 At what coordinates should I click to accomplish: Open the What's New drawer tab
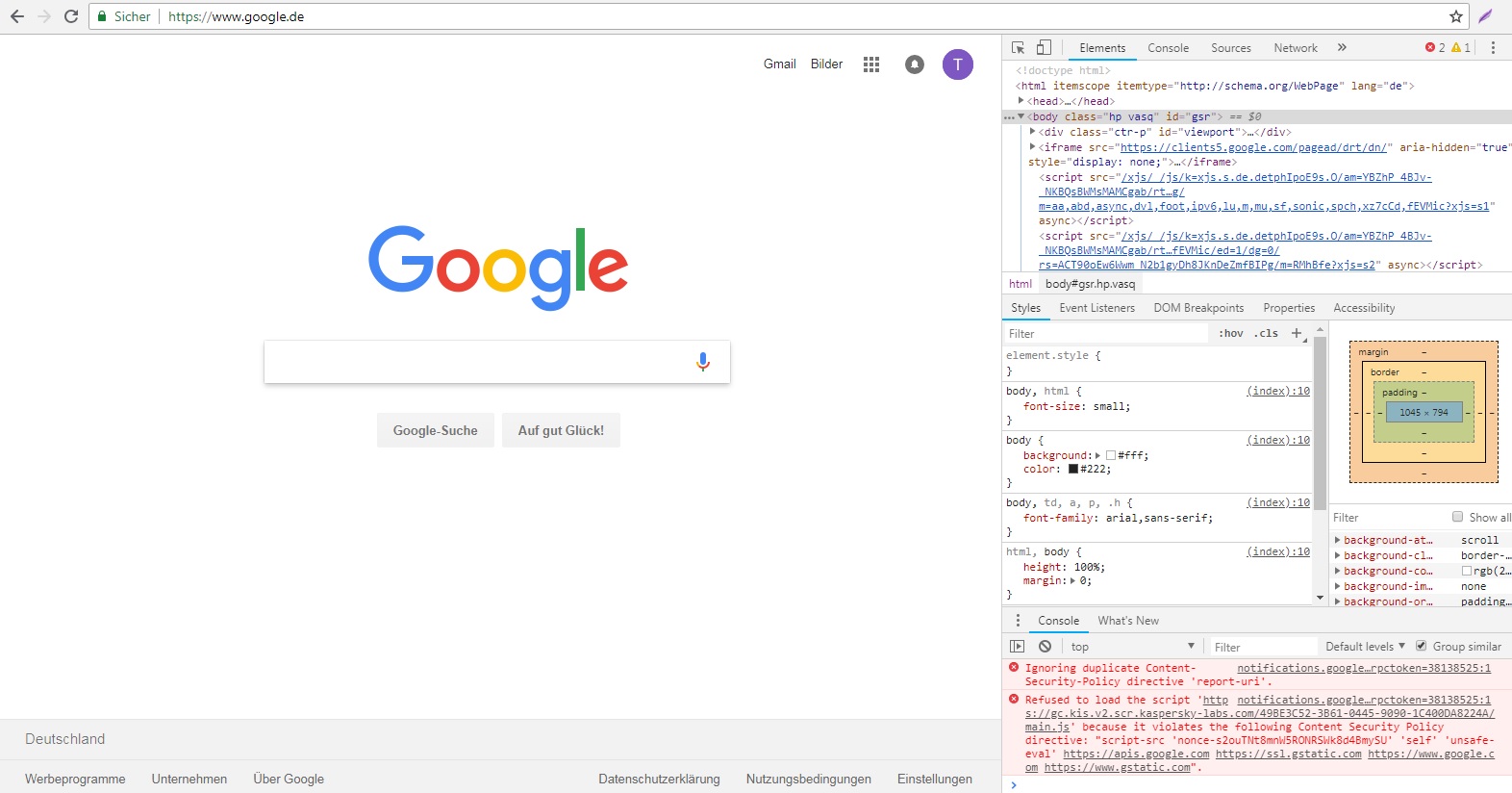(1128, 621)
